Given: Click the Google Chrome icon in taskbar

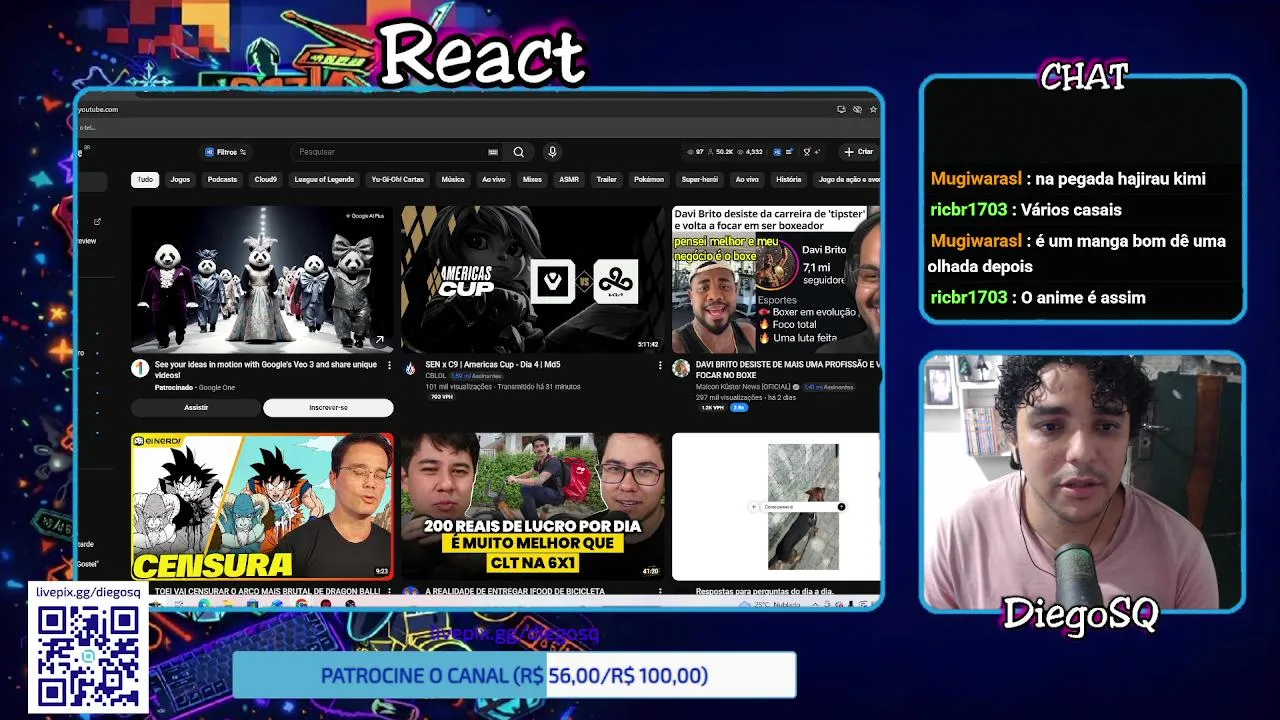Looking at the screenshot, I should tap(302, 604).
